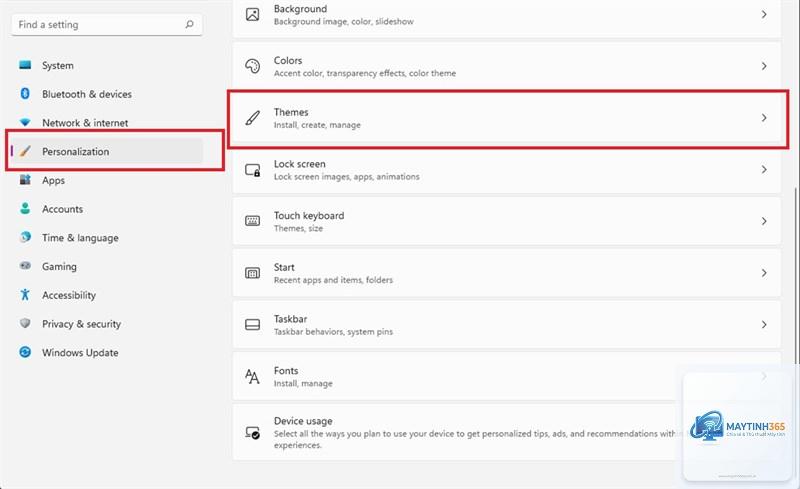Open the Accessibility label in sidebar

pyautogui.click(x=69, y=295)
